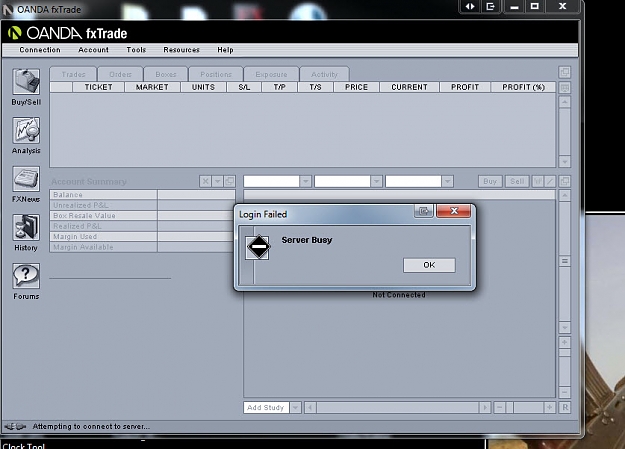Image resolution: width=625 pixels, height=449 pixels.
Task: Click the chart Sell button
Action: [x=517, y=181]
